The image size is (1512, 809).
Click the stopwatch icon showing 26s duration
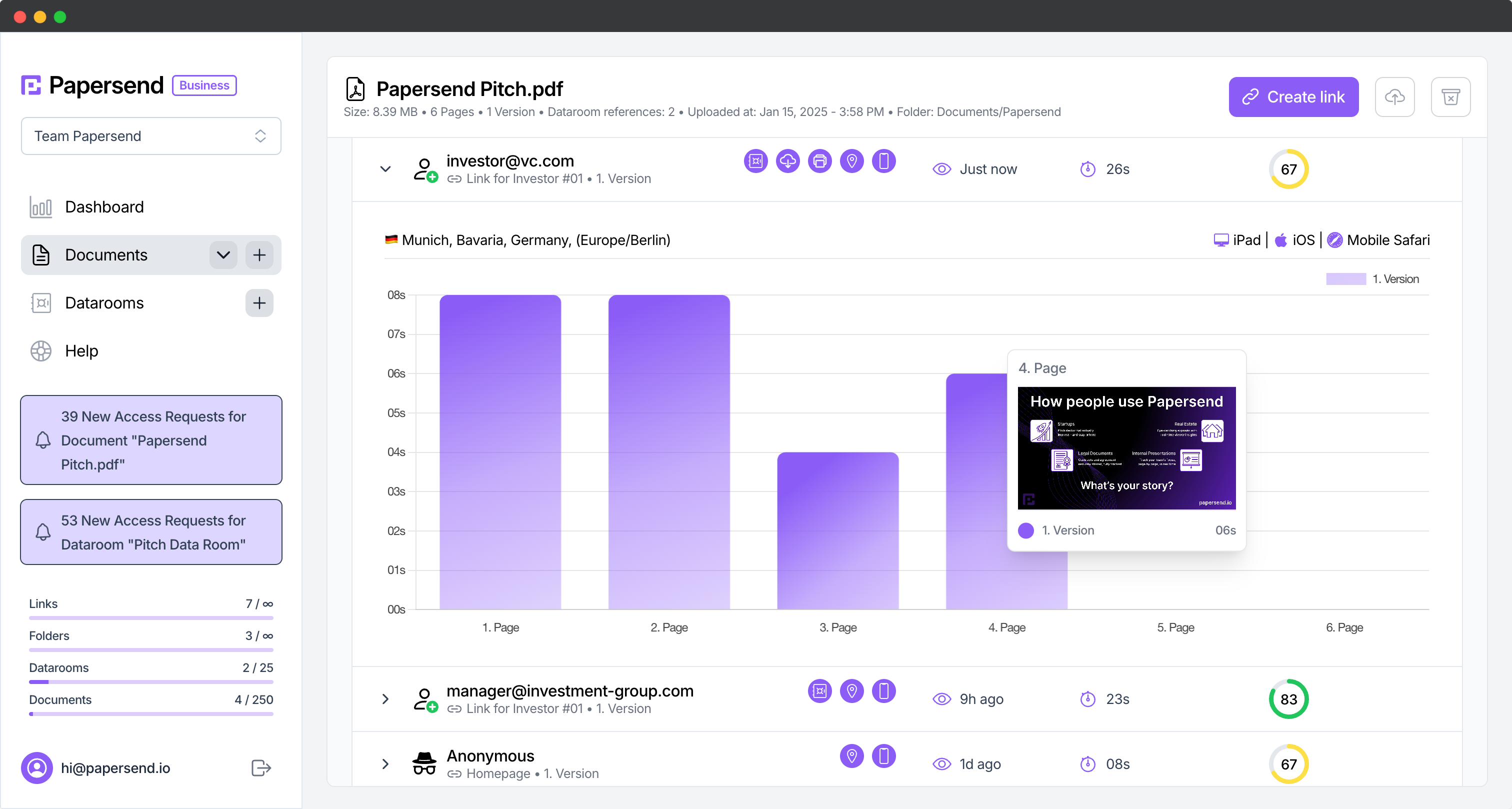coord(1087,169)
